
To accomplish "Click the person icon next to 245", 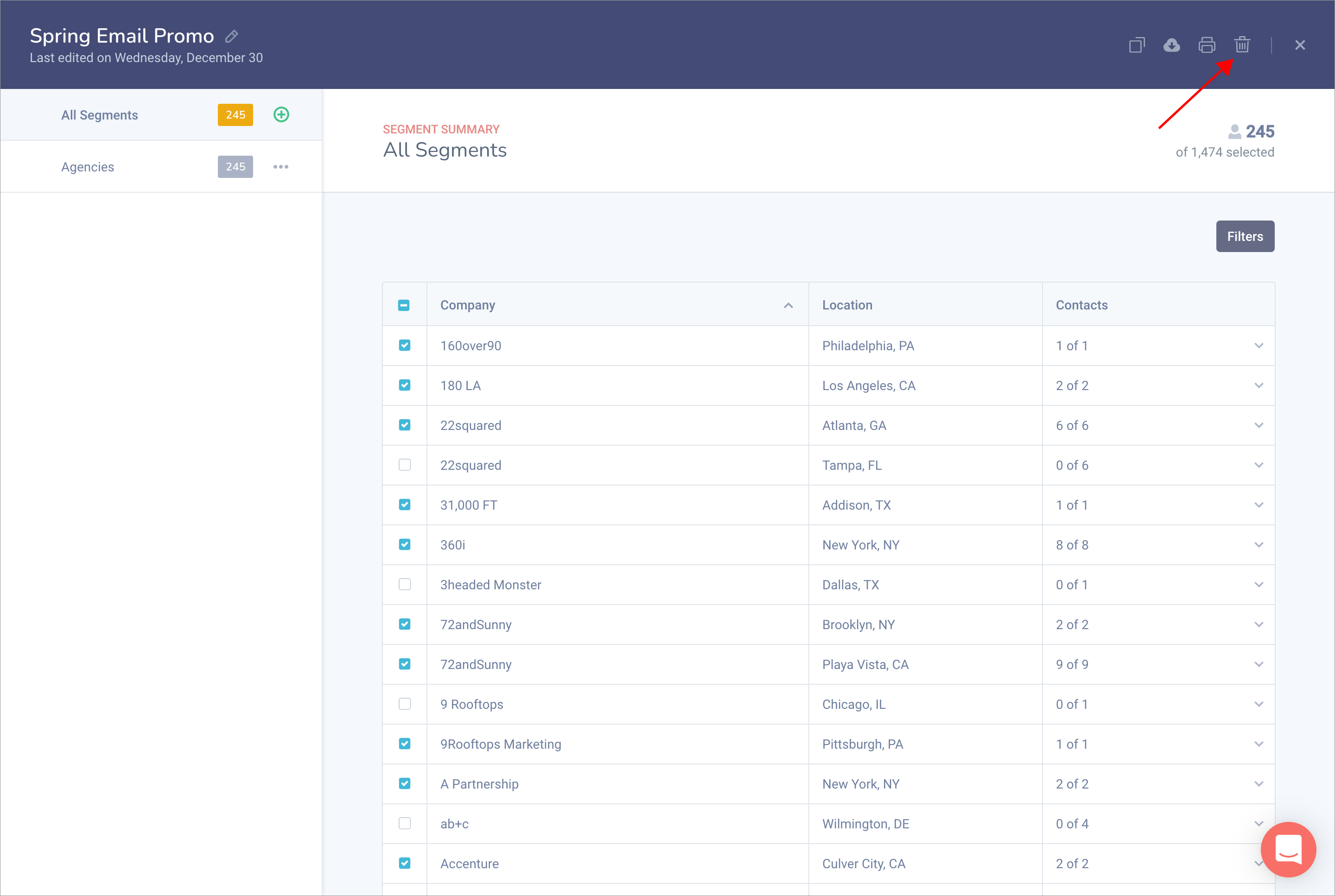I will (x=1234, y=132).
